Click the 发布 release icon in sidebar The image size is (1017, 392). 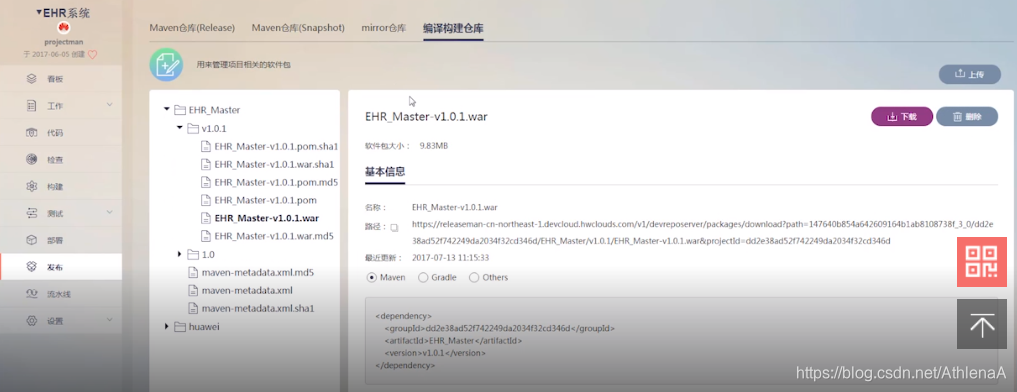coord(32,267)
